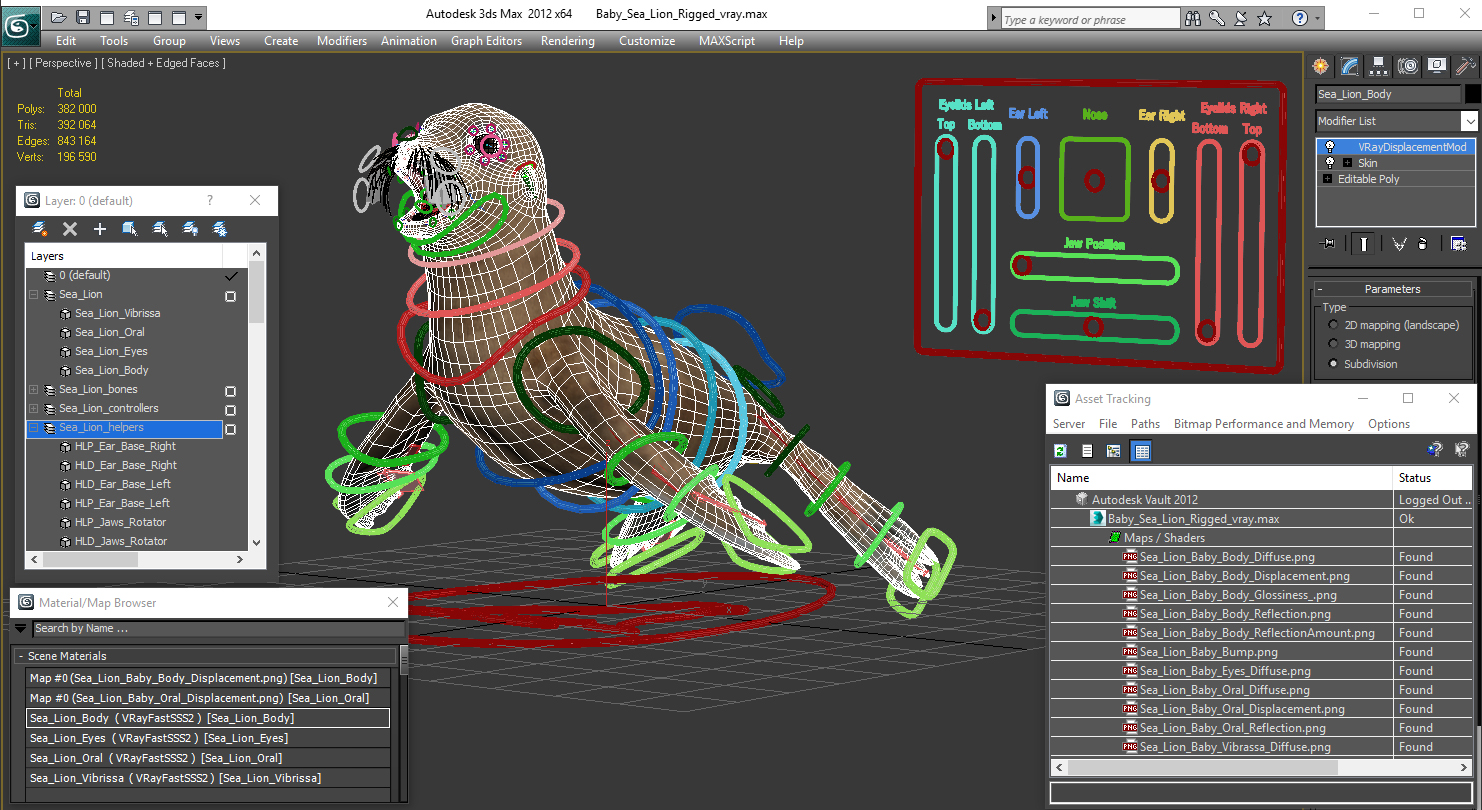
Task: Open Paths menu in Asset Tracking
Action: (x=1145, y=424)
